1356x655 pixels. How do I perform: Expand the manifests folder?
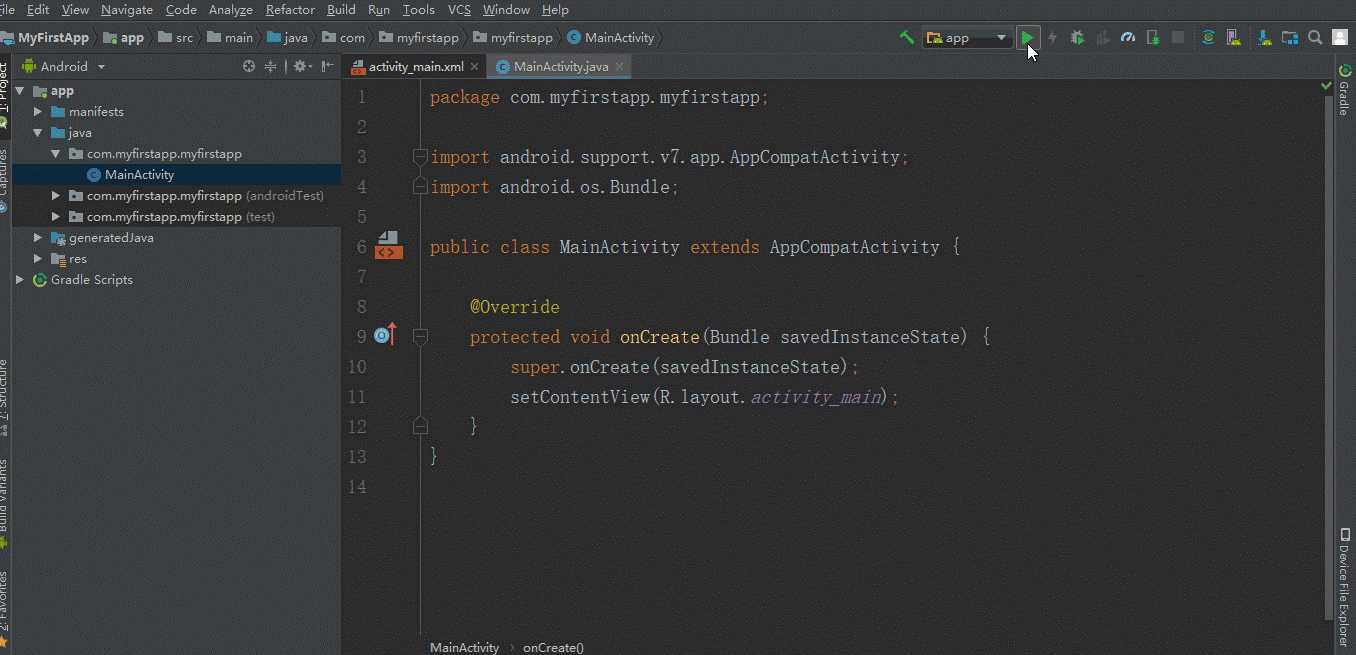point(38,112)
